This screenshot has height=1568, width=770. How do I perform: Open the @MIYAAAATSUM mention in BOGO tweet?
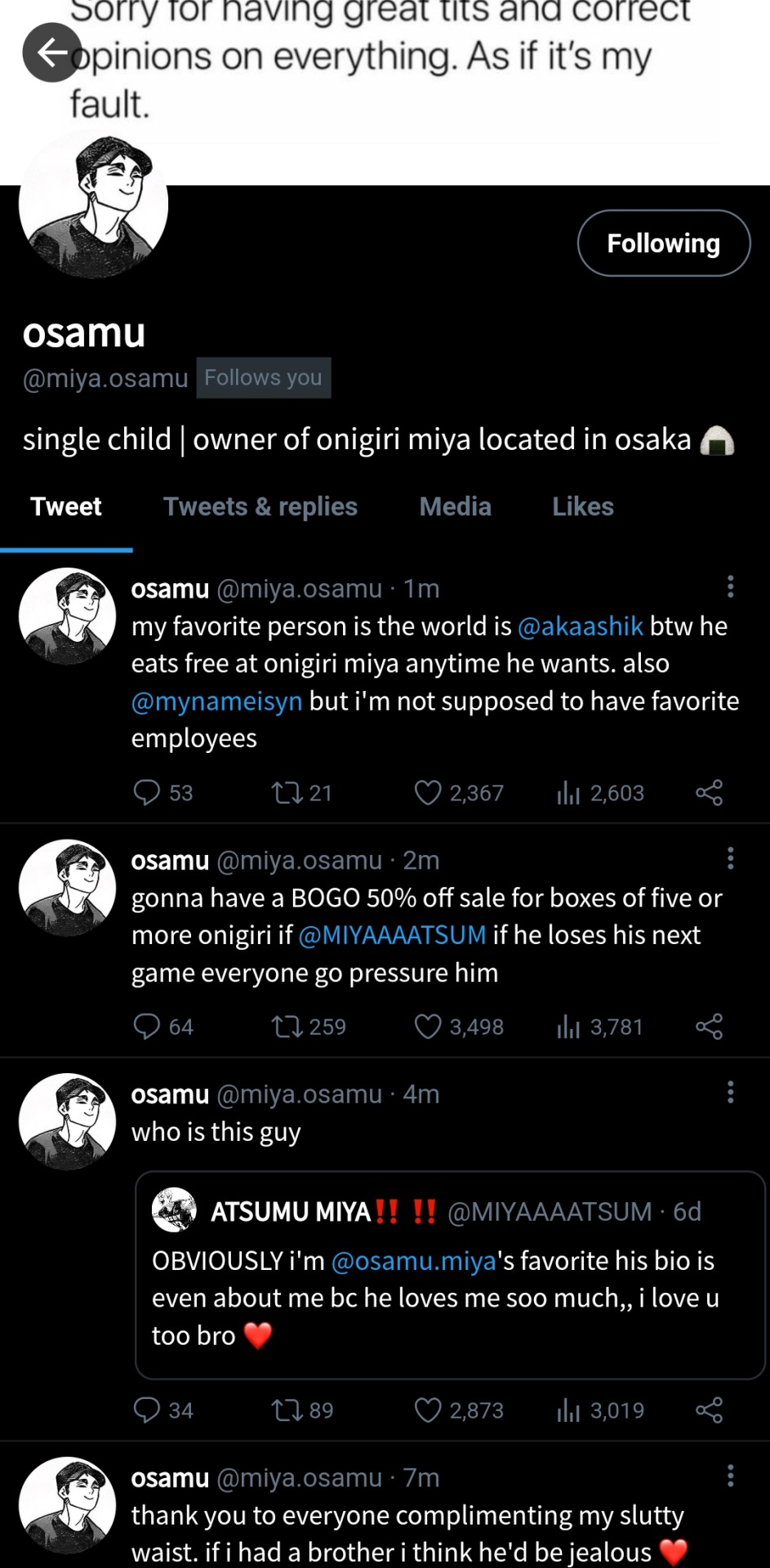392,935
